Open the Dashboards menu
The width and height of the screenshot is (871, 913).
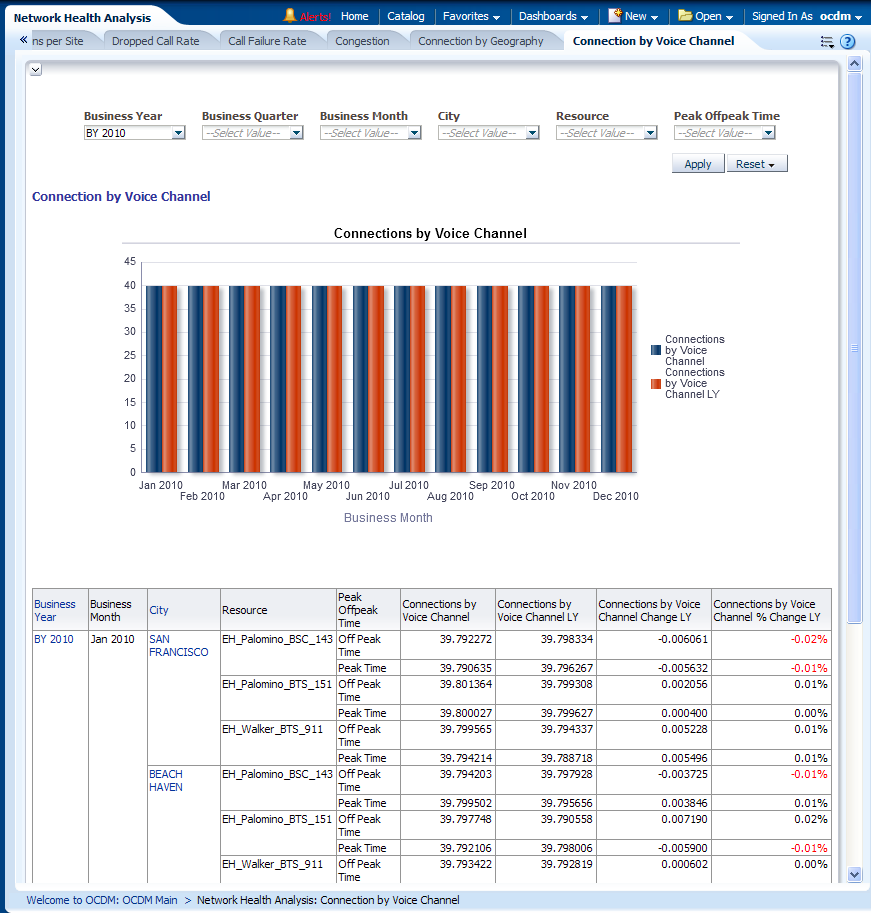point(553,16)
